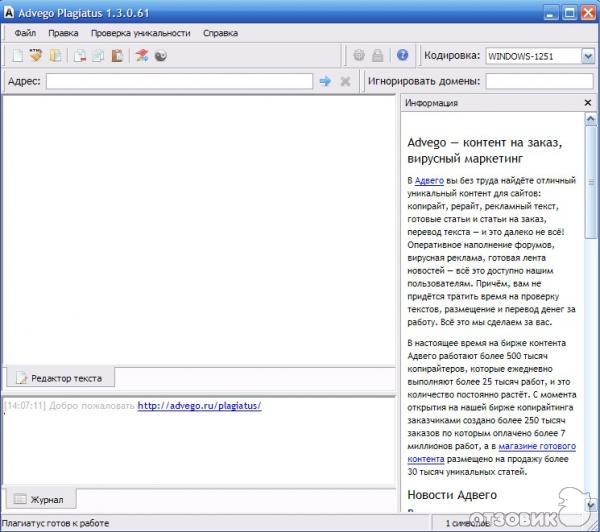Click the blue Go arrow beside address field
Viewport: 600px width, 532px height.
click(325, 81)
